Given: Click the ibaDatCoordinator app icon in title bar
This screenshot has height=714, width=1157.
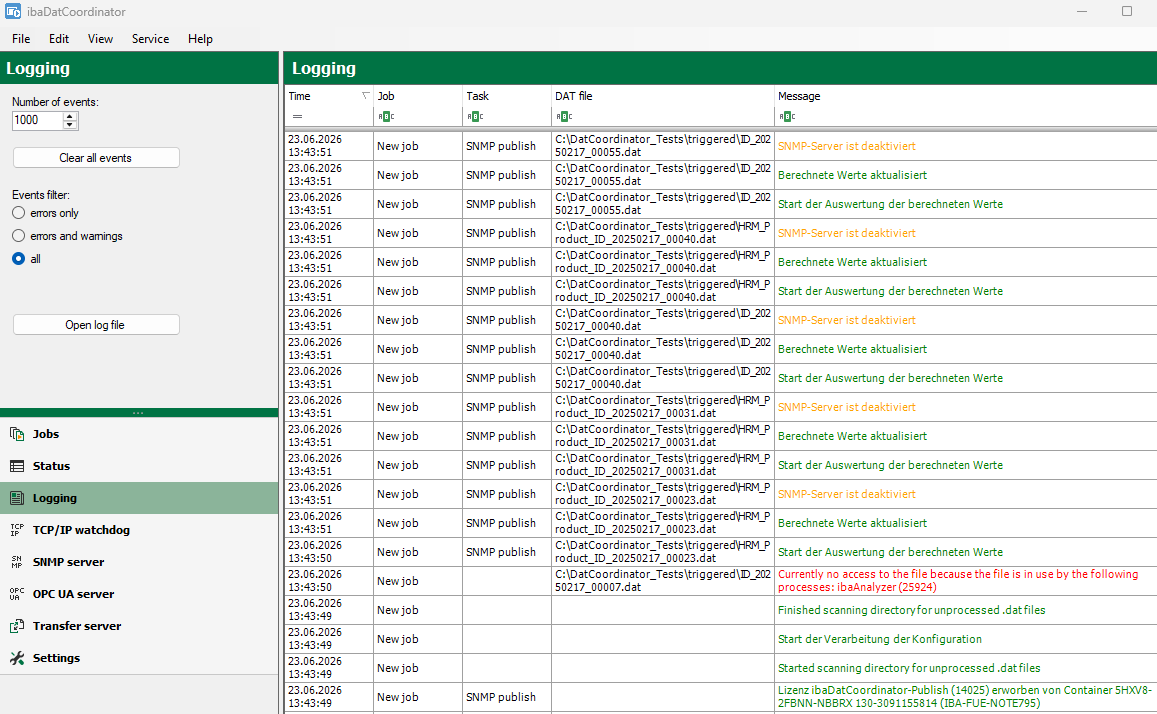Looking at the screenshot, I should [13, 11].
